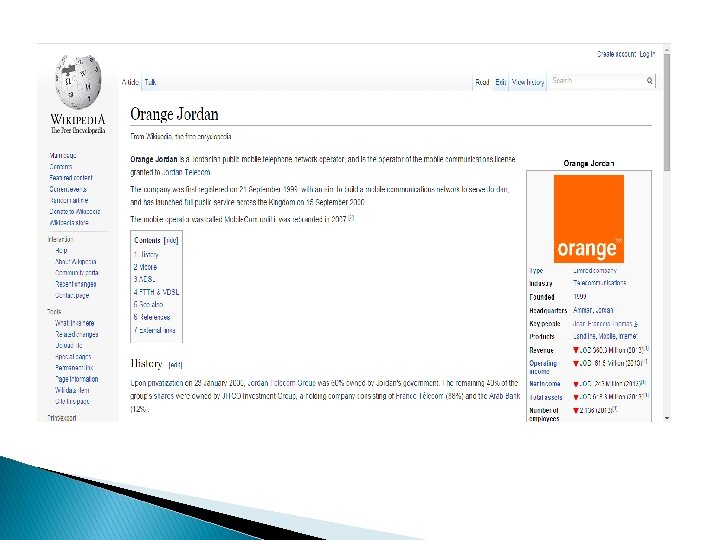Select the Article tab
Viewport: 720px width, 540px height.
tap(130, 82)
